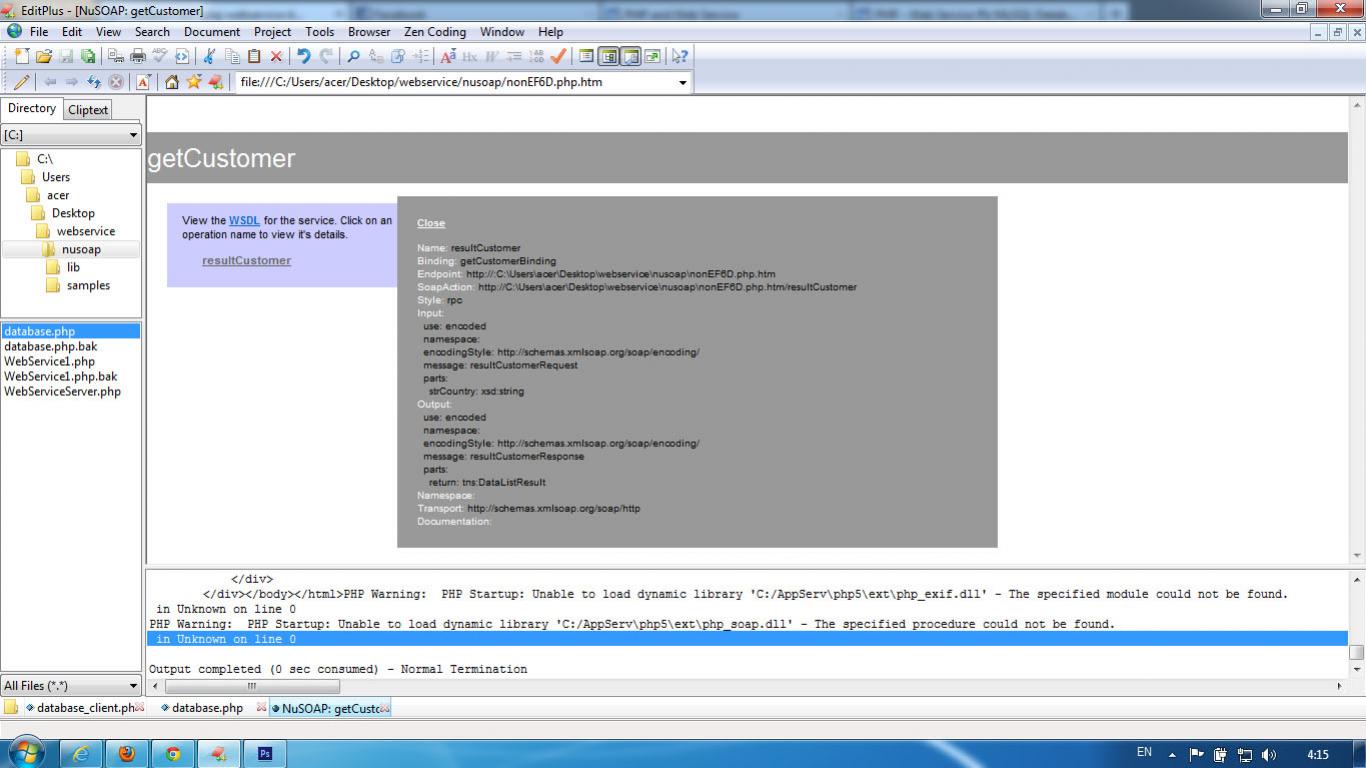Select the samples folder in tree
This screenshot has width=1366, height=768.
[88, 285]
